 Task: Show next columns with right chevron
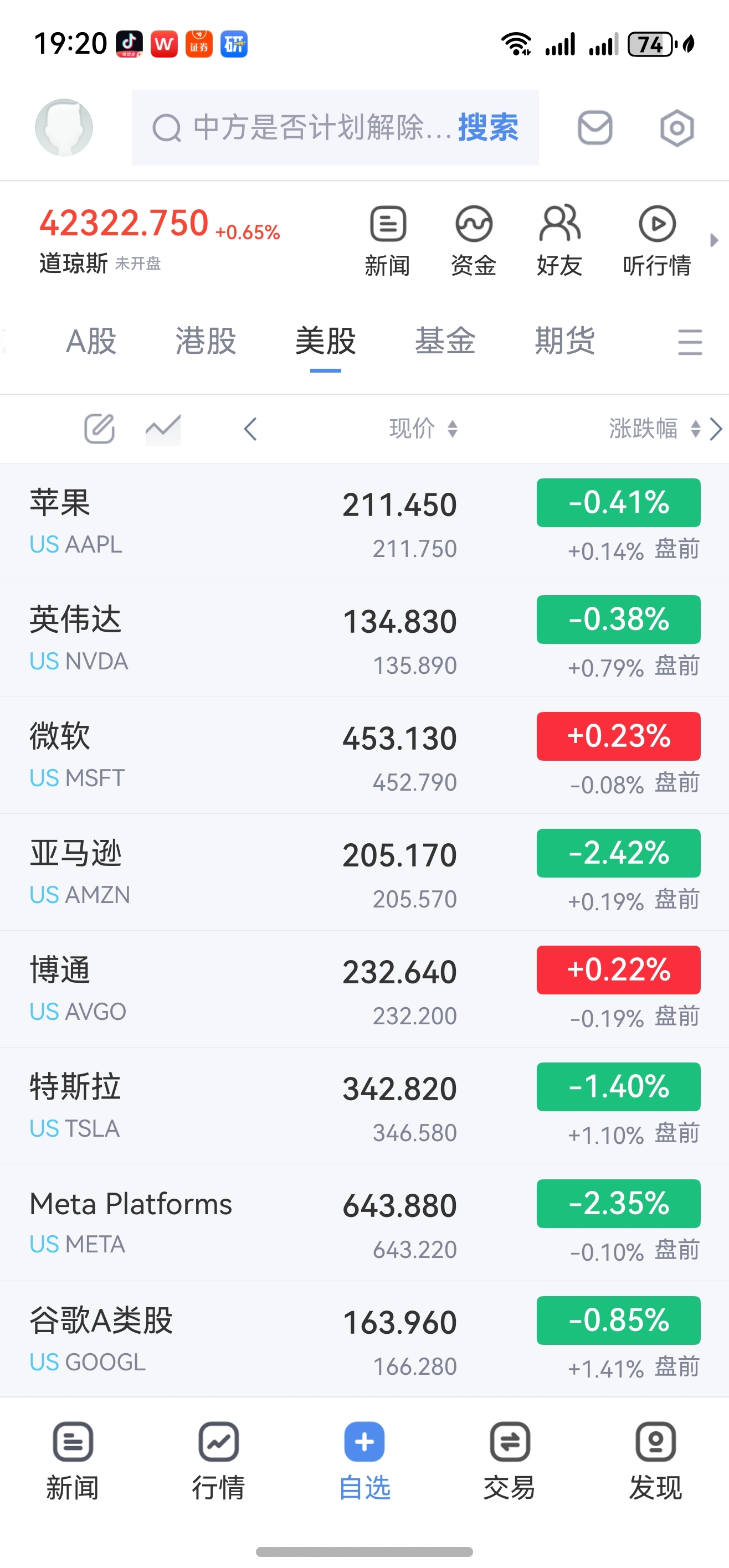[716, 429]
